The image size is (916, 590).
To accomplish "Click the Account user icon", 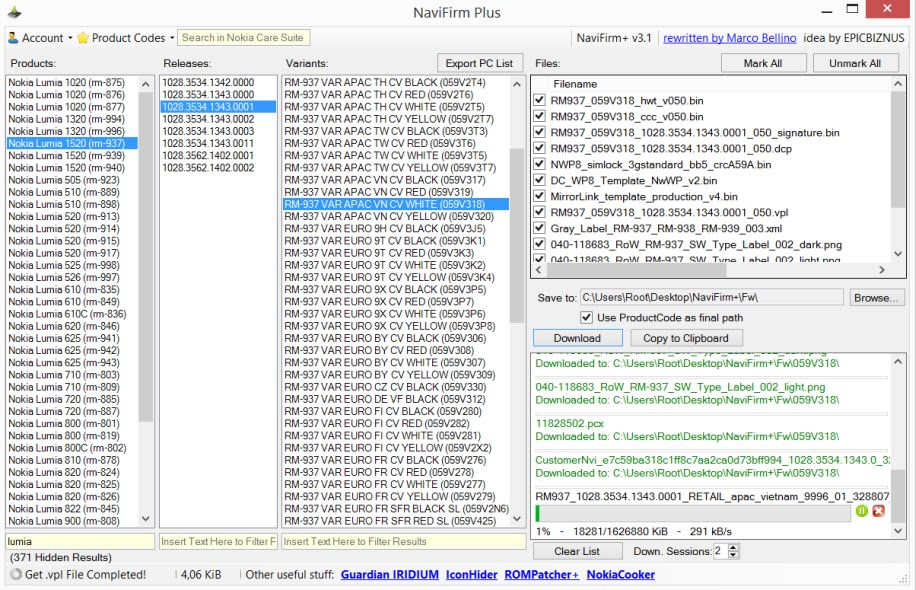I will click(x=12, y=37).
